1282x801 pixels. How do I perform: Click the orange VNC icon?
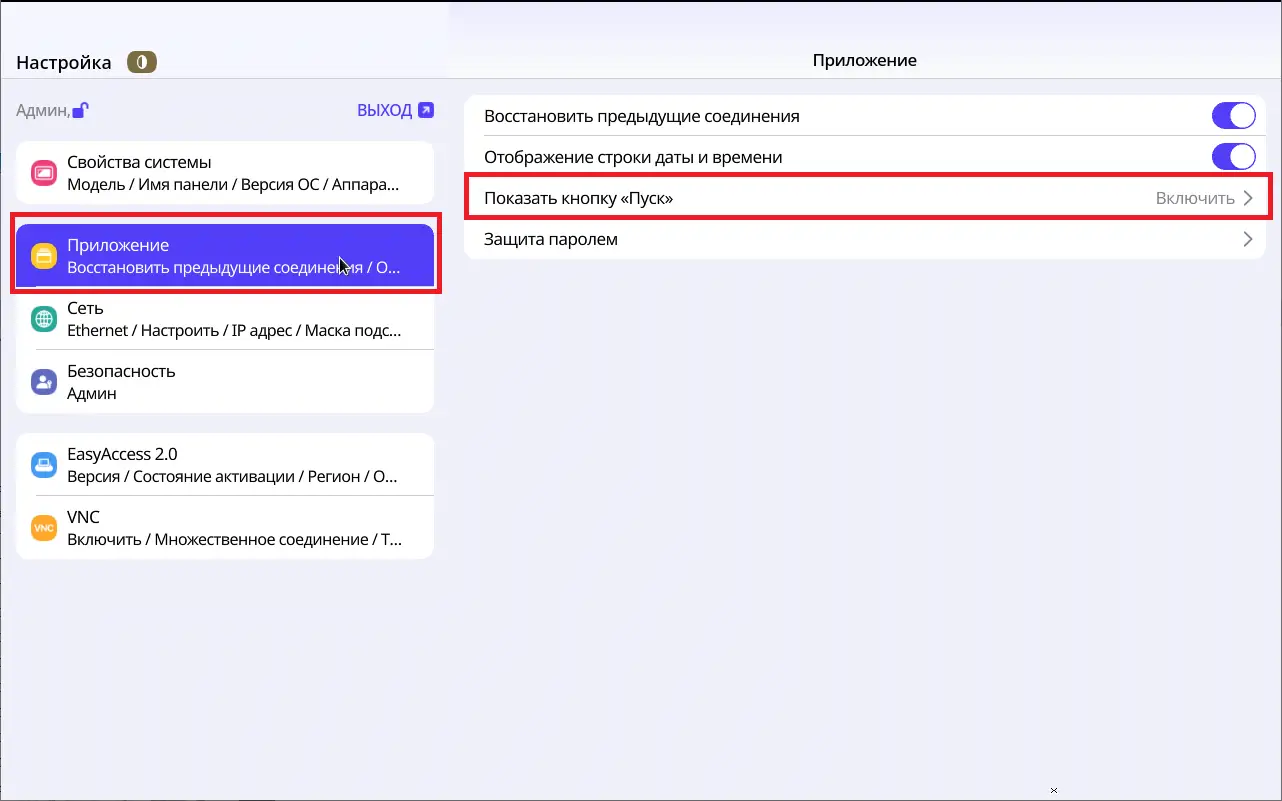pyautogui.click(x=43, y=528)
